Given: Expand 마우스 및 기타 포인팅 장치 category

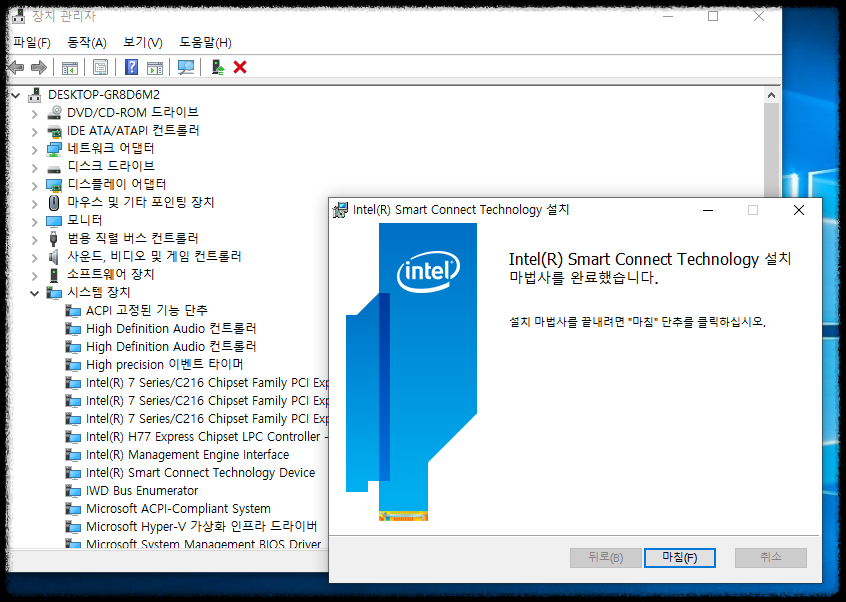Looking at the screenshot, I should 35,203.
